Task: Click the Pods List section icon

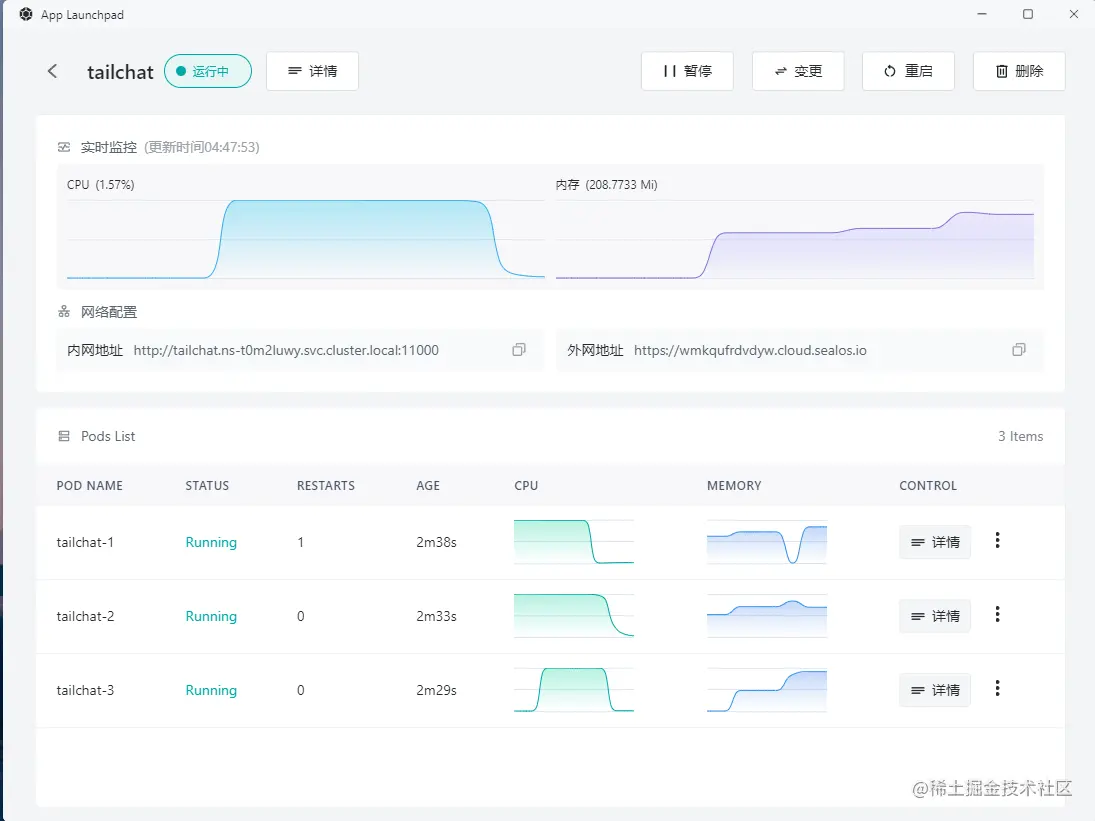Action: pyautogui.click(x=64, y=436)
